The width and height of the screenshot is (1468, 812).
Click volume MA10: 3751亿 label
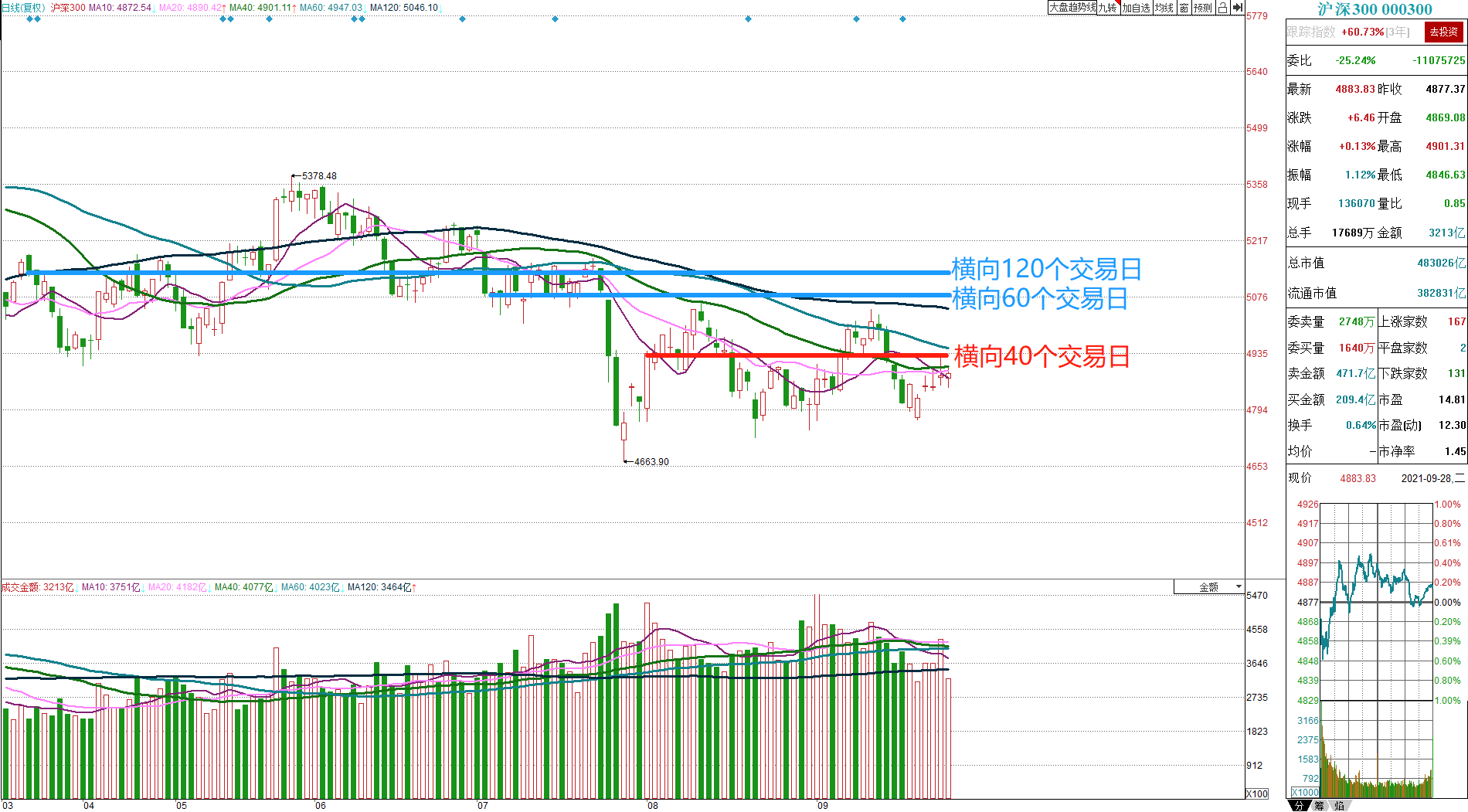111,587
